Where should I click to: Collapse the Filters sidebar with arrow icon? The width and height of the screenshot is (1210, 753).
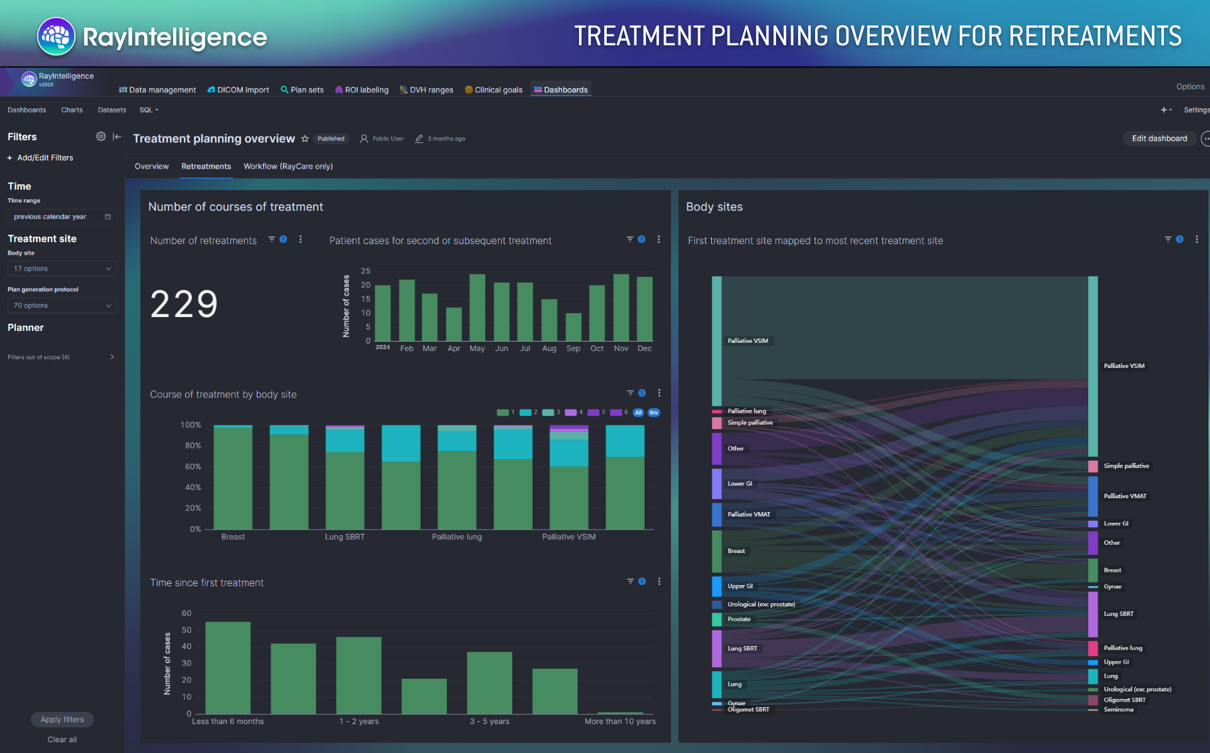click(x=117, y=137)
